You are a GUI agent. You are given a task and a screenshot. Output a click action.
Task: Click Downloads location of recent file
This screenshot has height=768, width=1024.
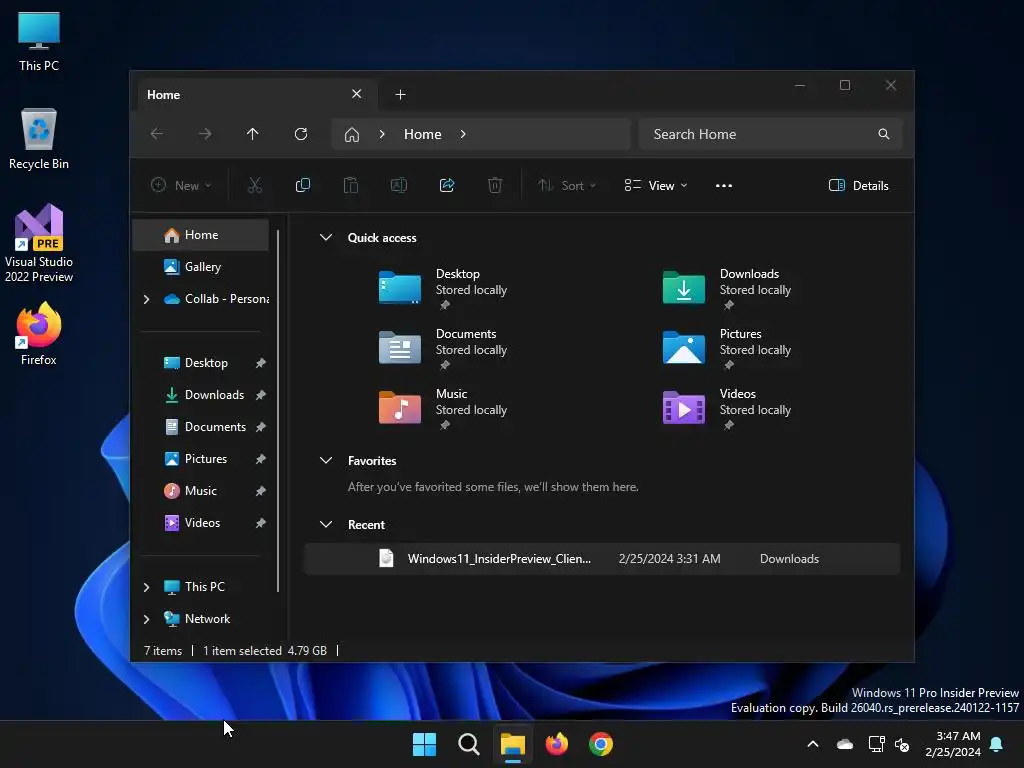click(789, 559)
